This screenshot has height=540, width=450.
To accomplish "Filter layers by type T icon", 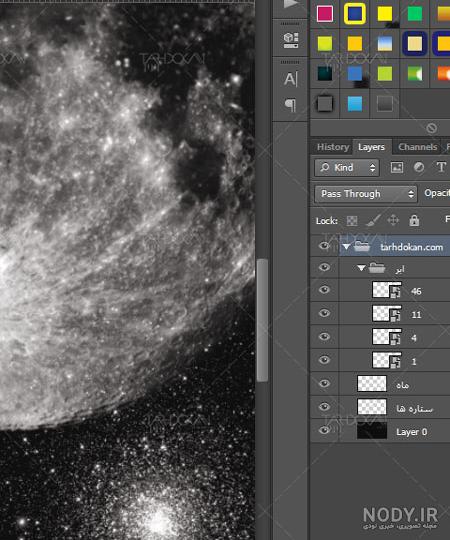I will (x=441, y=167).
